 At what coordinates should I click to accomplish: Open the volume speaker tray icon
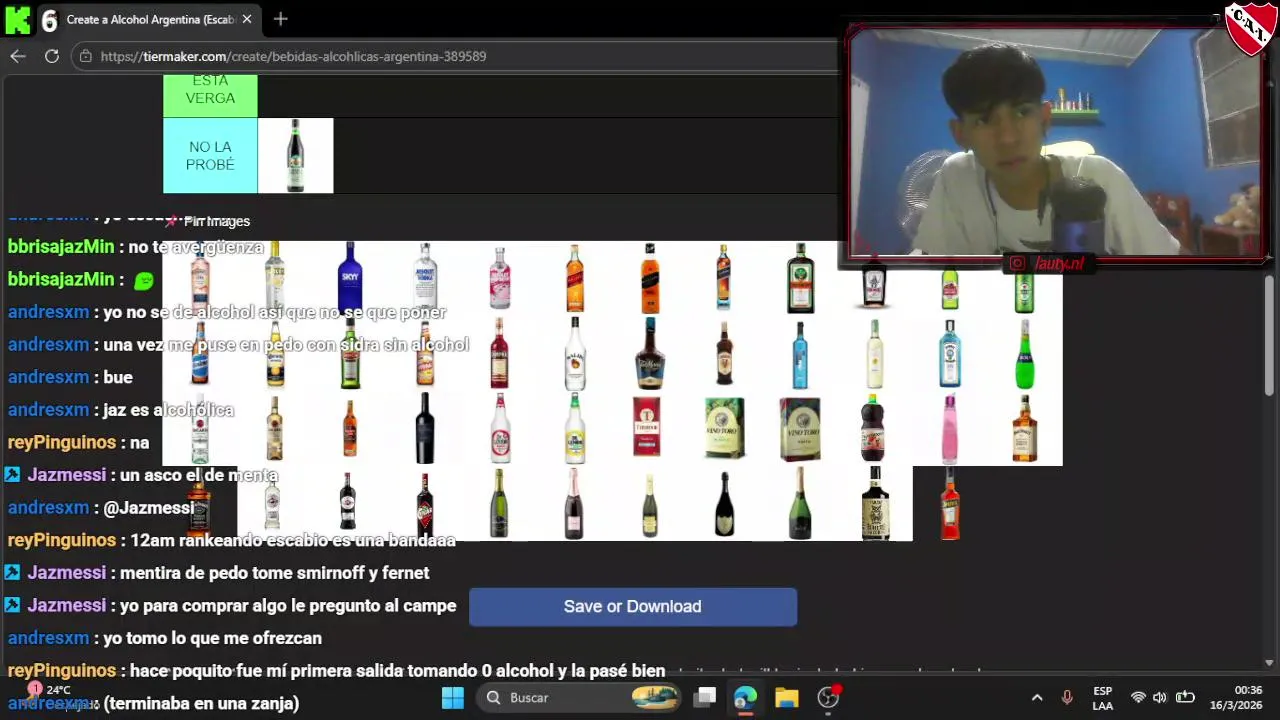coord(1160,698)
